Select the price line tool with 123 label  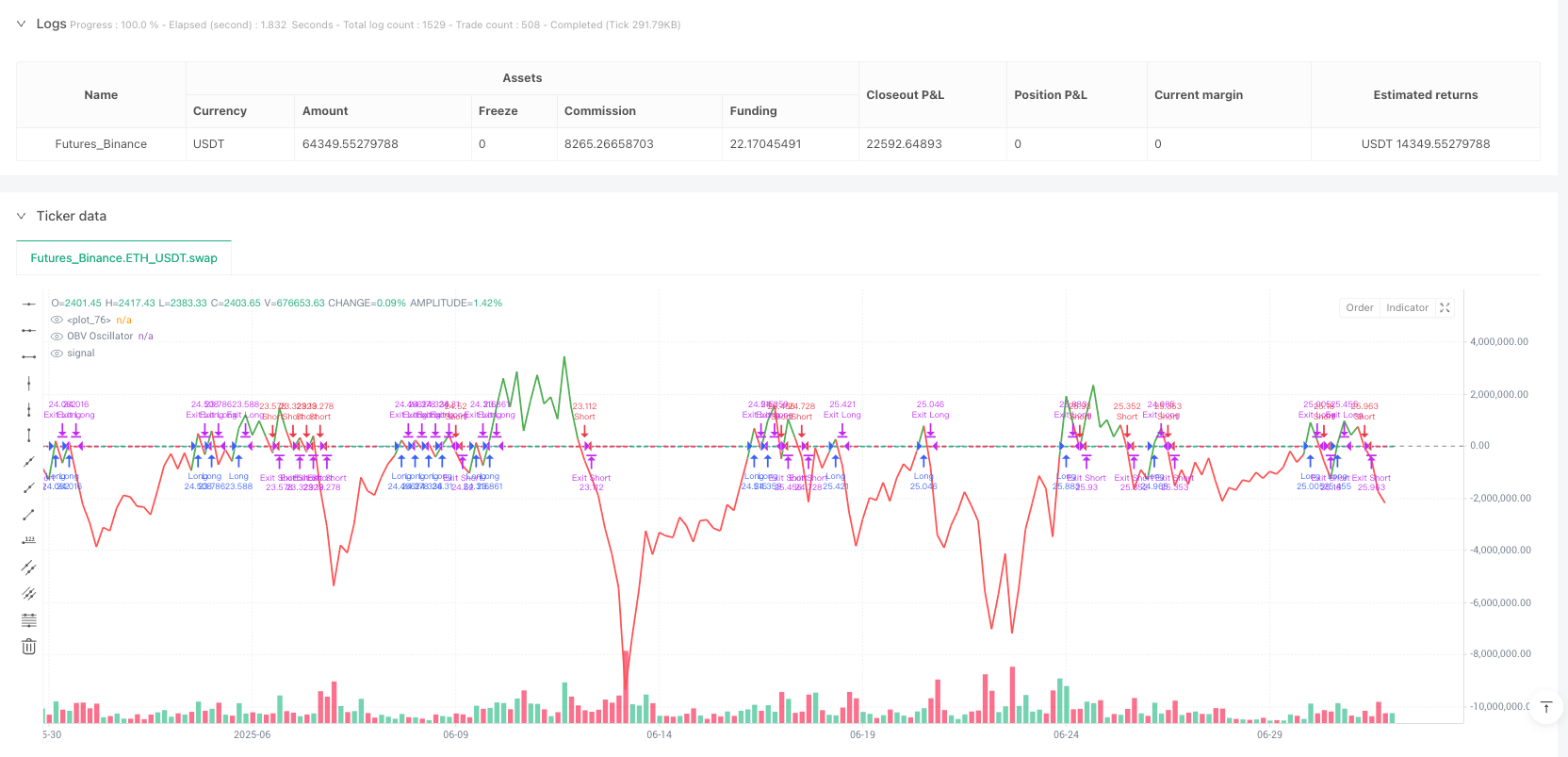(x=29, y=540)
